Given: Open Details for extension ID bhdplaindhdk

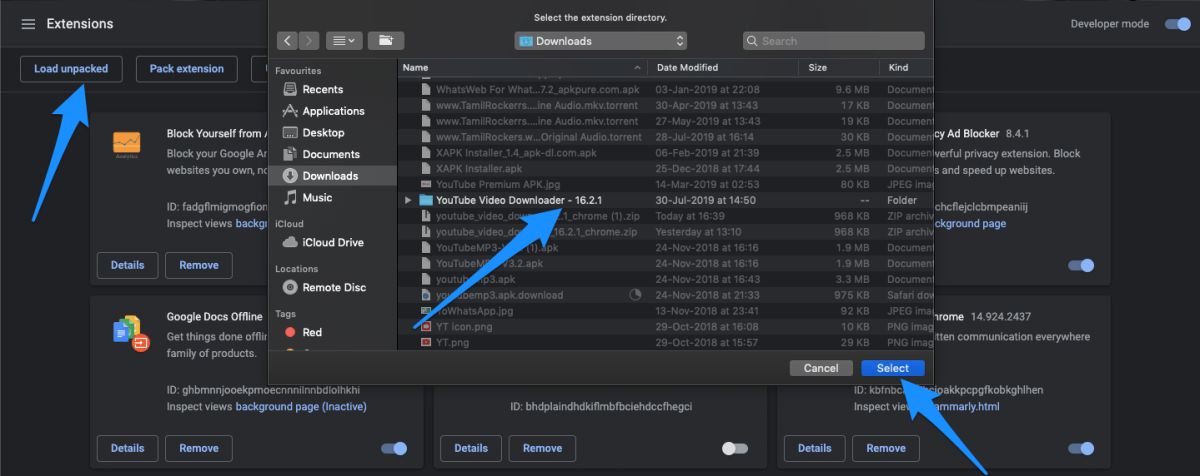Looking at the screenshot, I should click(x=471, y=448).
